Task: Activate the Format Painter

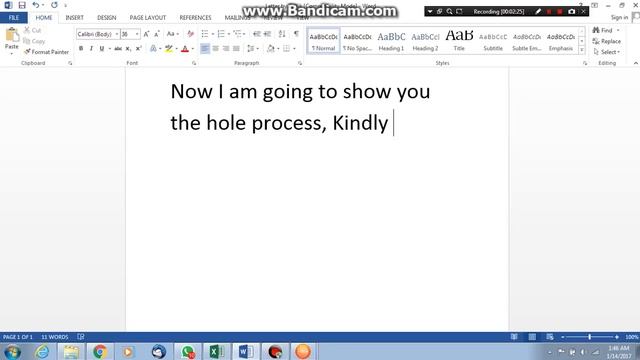Action: (x=46, y=52)
